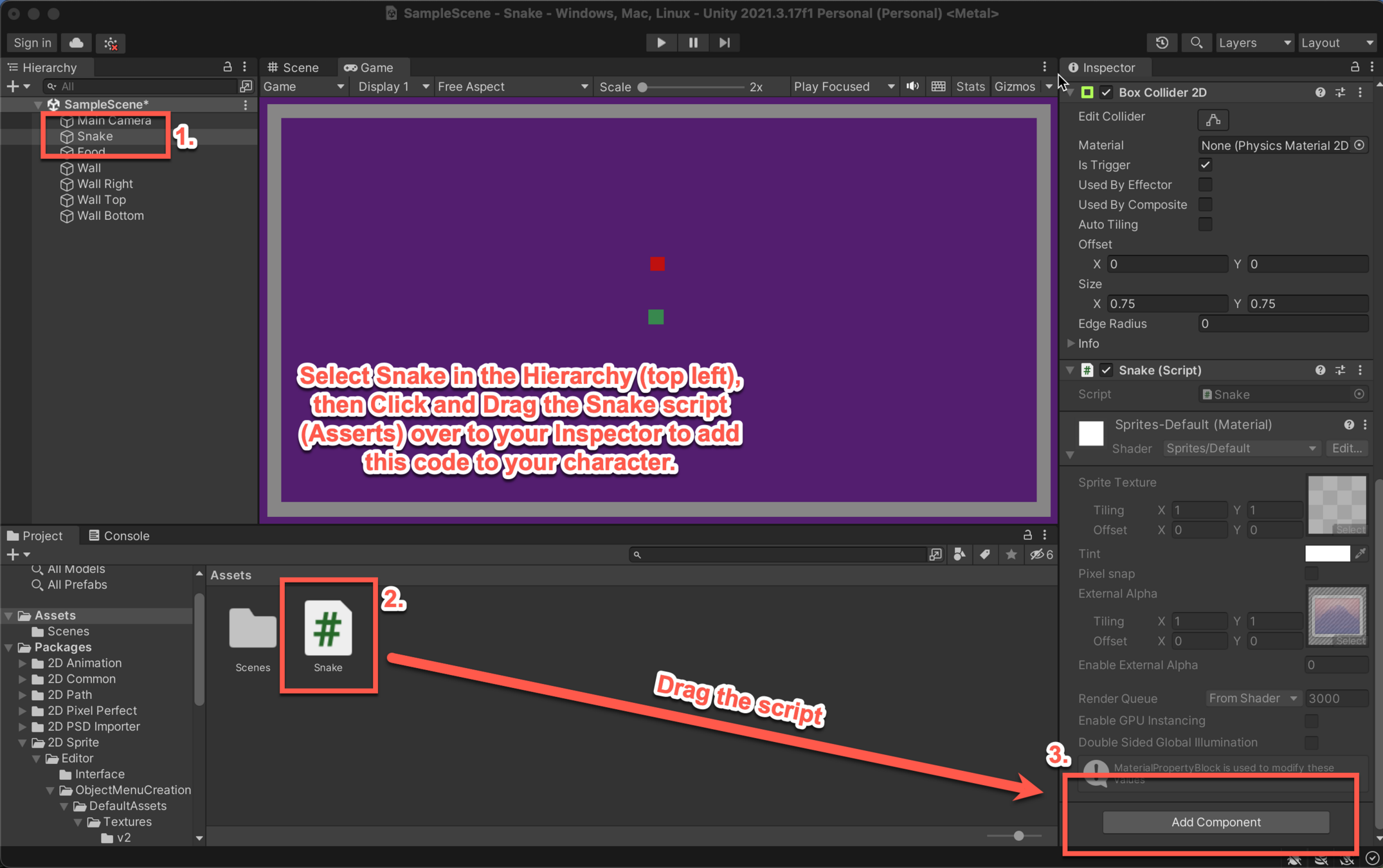Click the Step frame forward icon
Screen dimensions: 1383x868
pos(725,42)
